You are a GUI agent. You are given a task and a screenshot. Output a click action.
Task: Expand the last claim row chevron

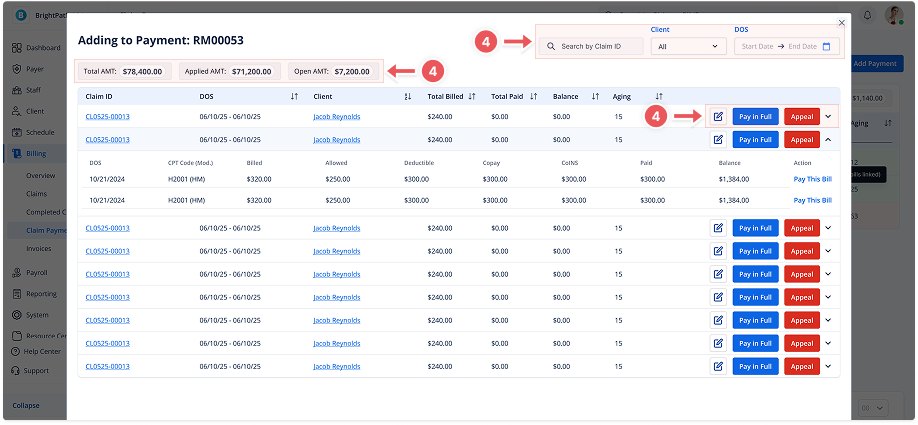829,367
